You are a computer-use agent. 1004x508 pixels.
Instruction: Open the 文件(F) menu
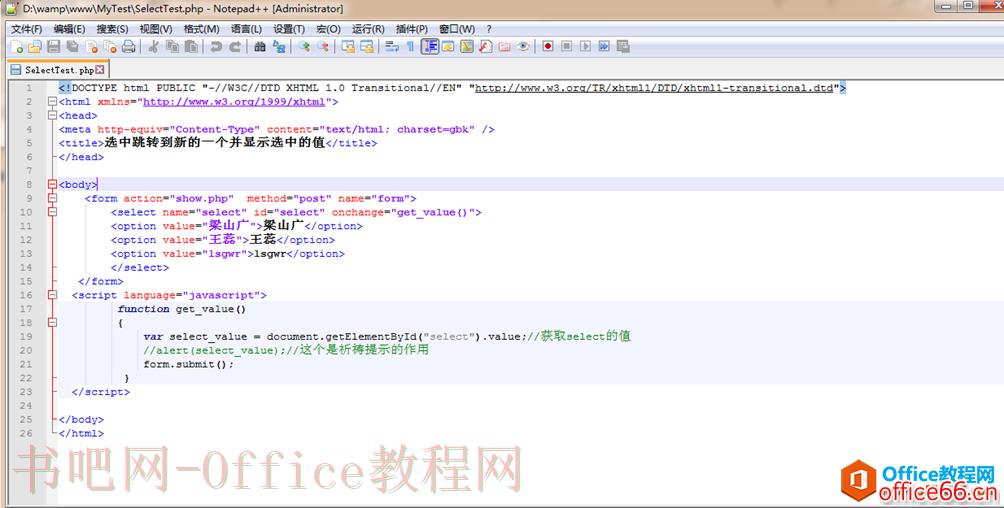tap(26, 29)
